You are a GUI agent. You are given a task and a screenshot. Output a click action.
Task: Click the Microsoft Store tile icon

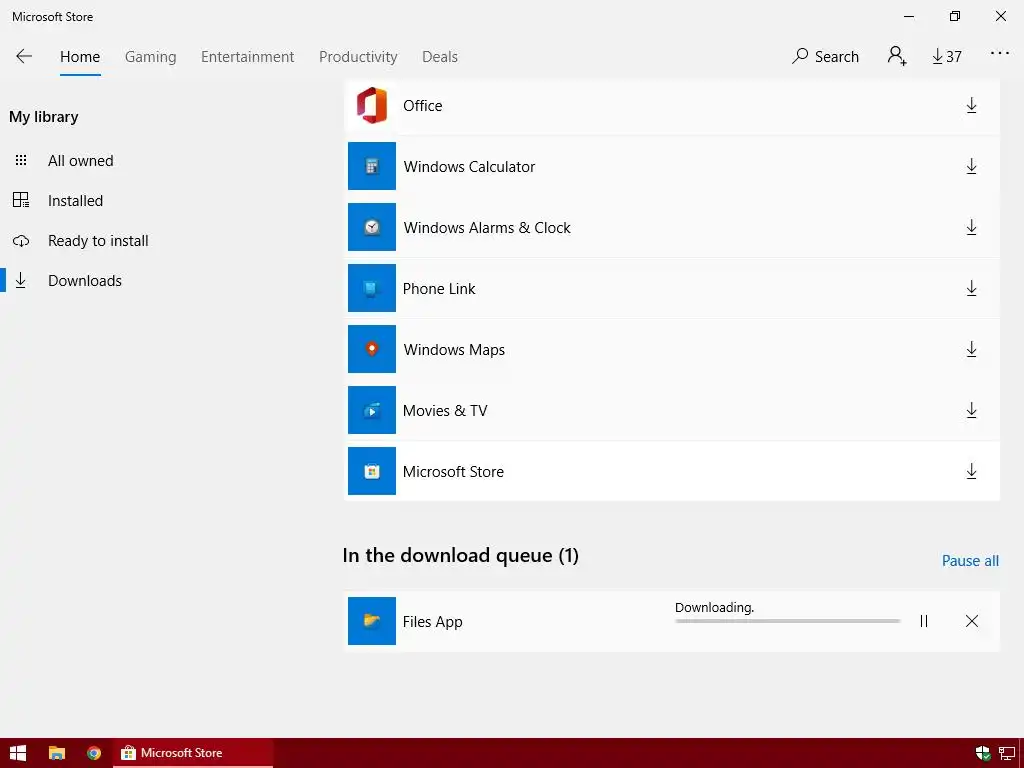372,471
